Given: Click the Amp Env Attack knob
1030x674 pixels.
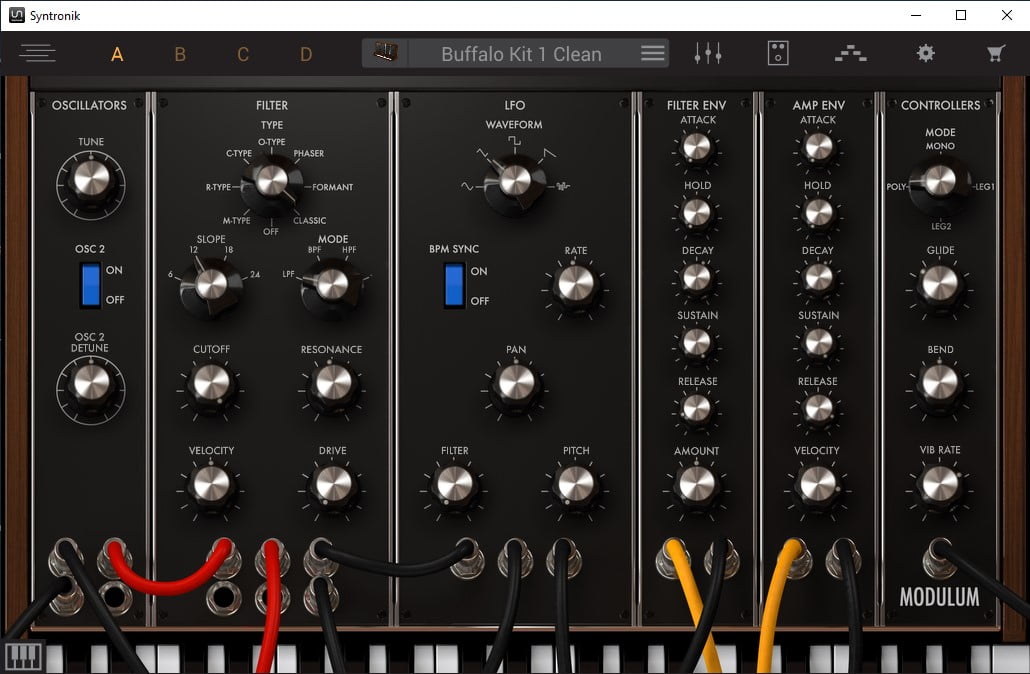Looking at the screenshot, I should [818, 146].
